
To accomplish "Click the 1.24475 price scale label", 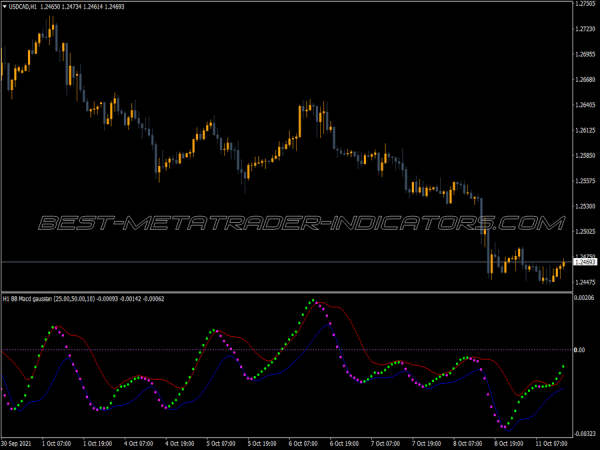I will (x=585, y=282).
